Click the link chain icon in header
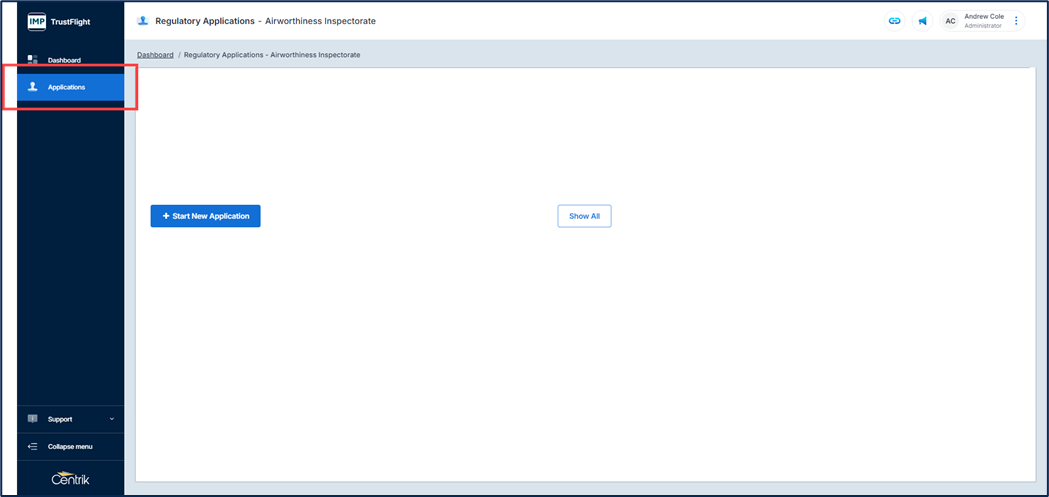 point(894,21)
